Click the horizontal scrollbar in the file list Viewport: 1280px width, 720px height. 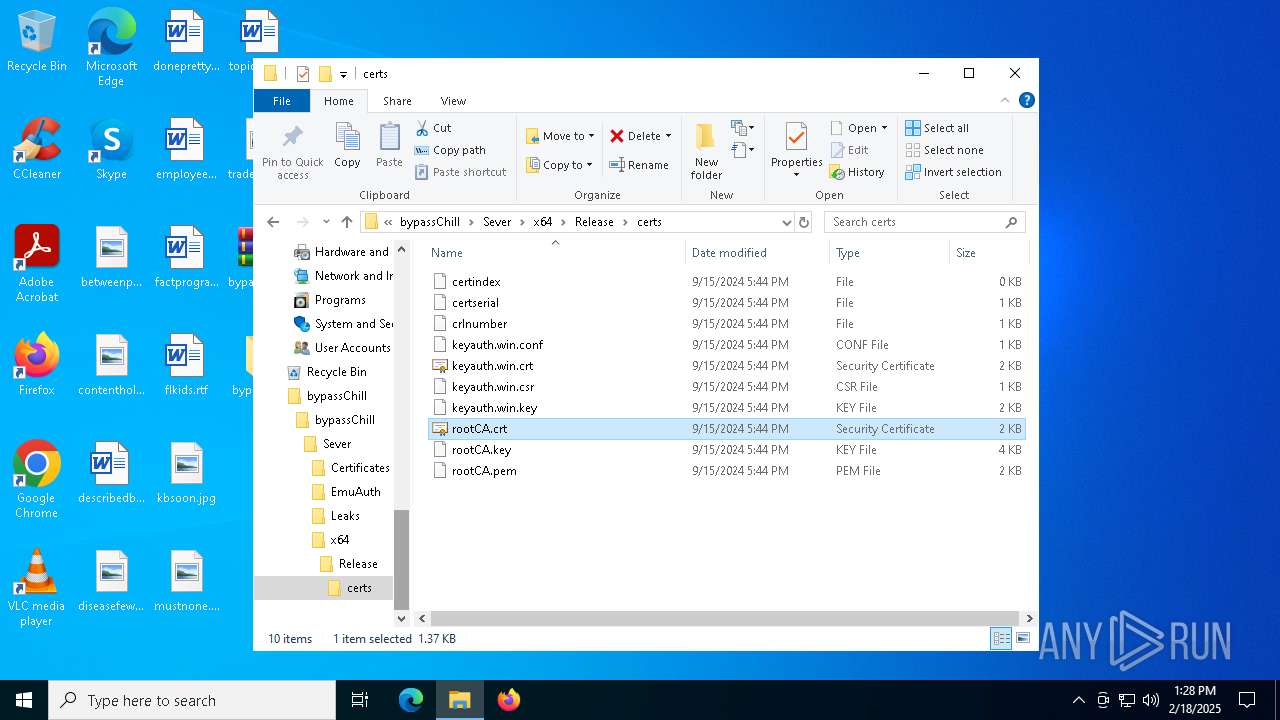coord(725,619)
